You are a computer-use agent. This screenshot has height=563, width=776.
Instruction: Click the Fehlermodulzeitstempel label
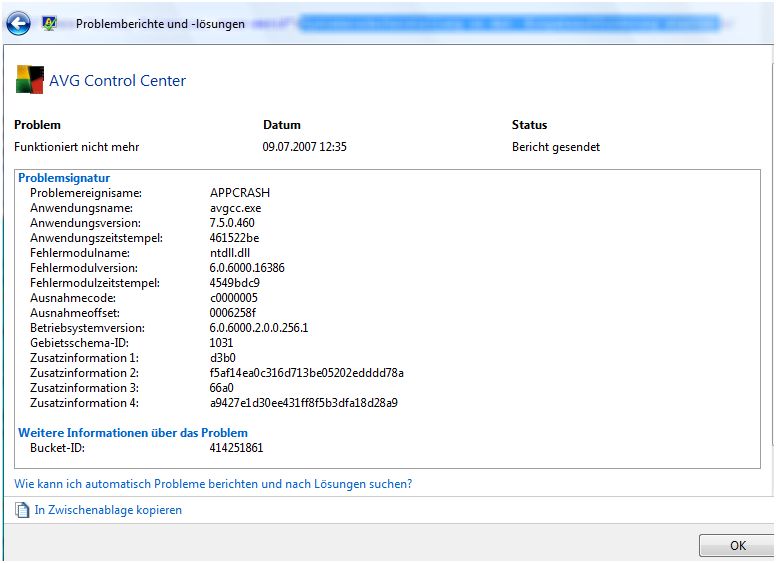pyautogui.click(x=95, y=283)
